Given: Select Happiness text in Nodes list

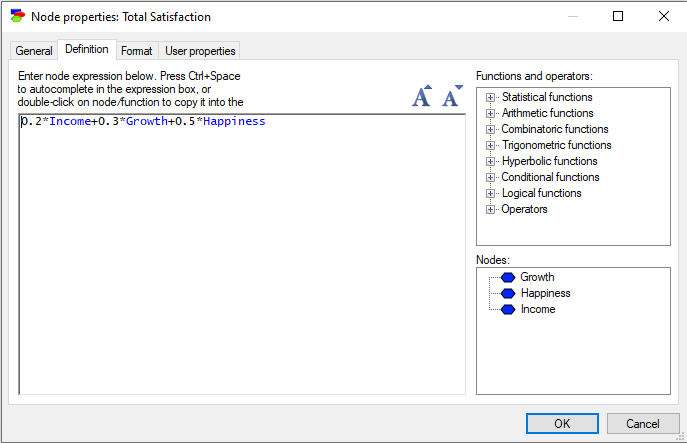Looking at the screenshot, I should (x=545, y=293).
